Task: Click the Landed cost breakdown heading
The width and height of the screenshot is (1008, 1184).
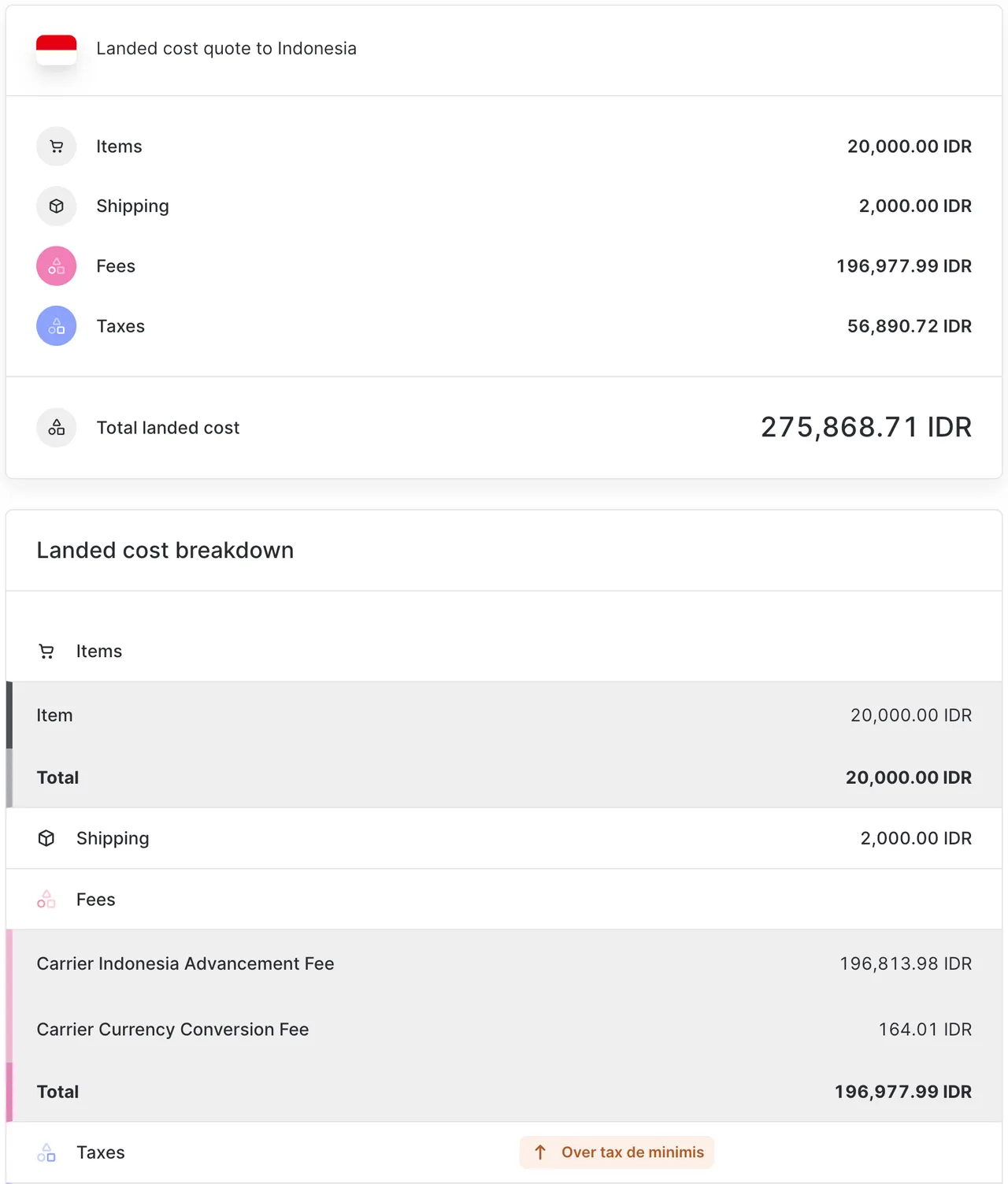Action: click(x=165, y=550)
